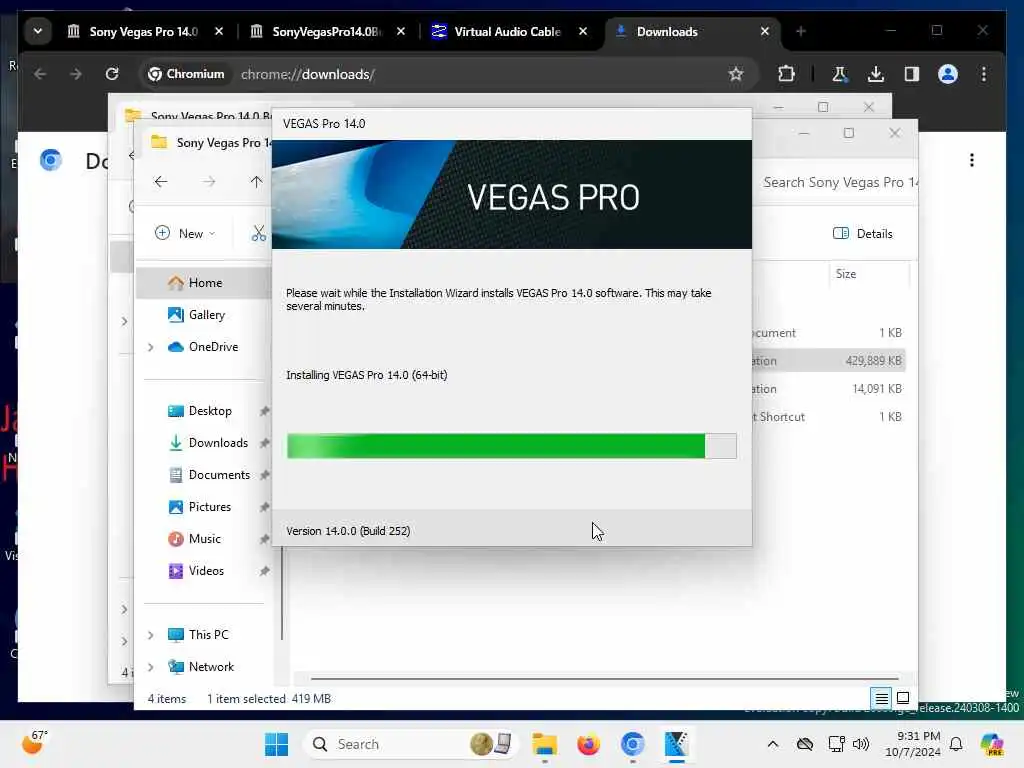Unpin Videos using its pin icon
This screenshot has width=1024, height=768.
pyautogui.click(x=264, y=571)
